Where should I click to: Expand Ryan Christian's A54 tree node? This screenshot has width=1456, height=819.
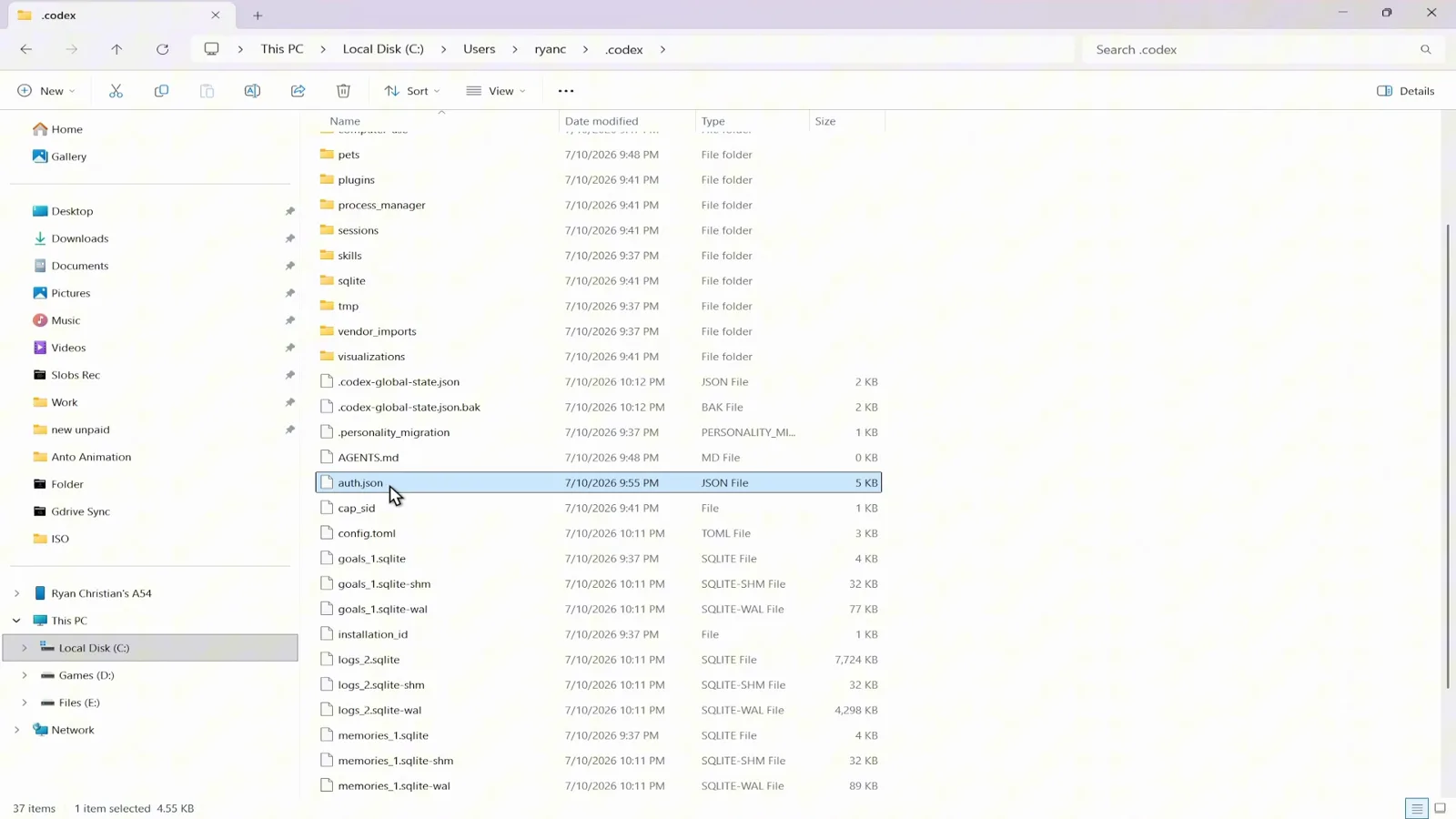[x=16, y=593]
